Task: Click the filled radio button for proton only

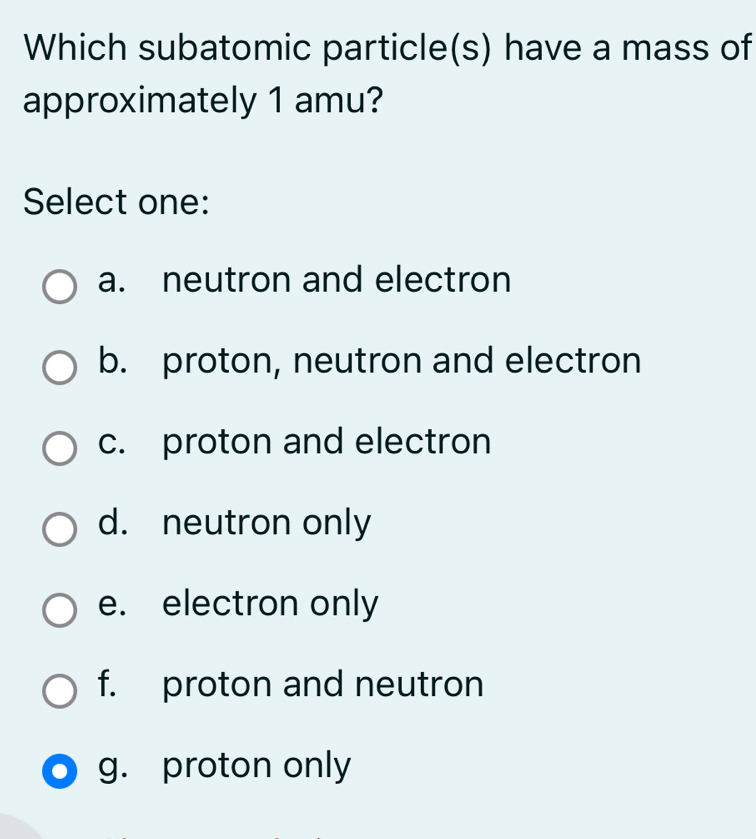Action: coord(58,772)
